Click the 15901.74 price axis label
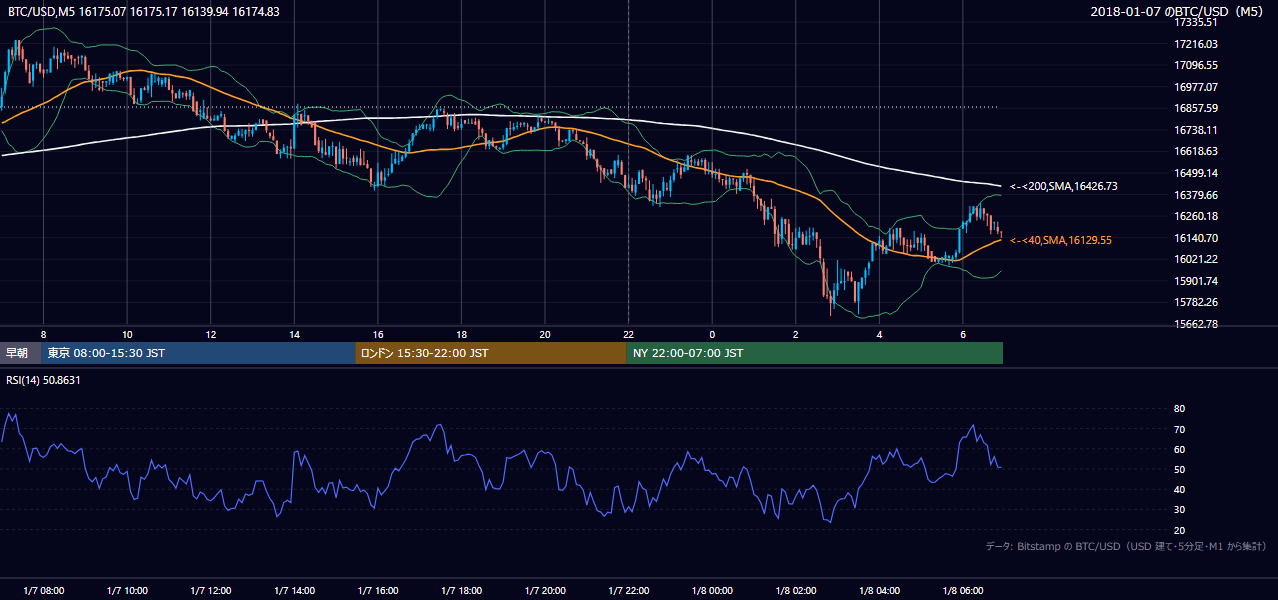The image size is (1278, 600). pyautogui.click(x=1195, y=281)
